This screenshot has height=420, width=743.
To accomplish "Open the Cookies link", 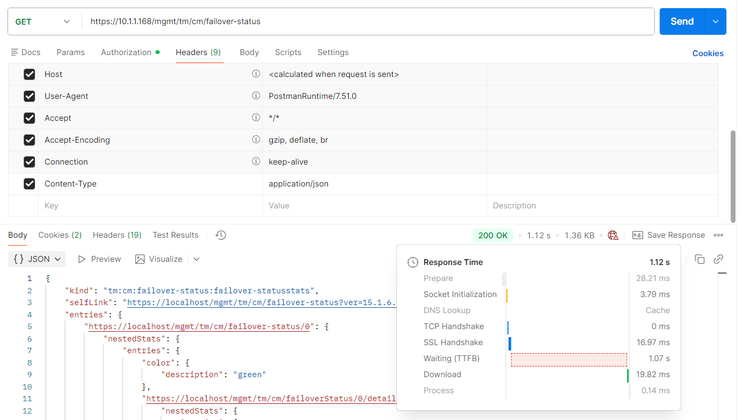I will coord(708,53).
